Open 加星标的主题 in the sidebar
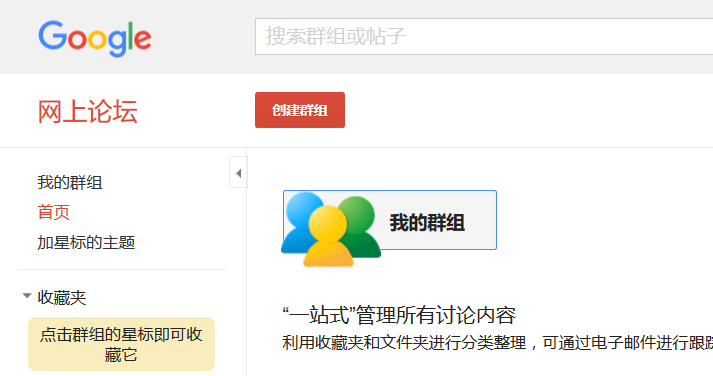This screenshot has height=376, width=713. (86, 242)
